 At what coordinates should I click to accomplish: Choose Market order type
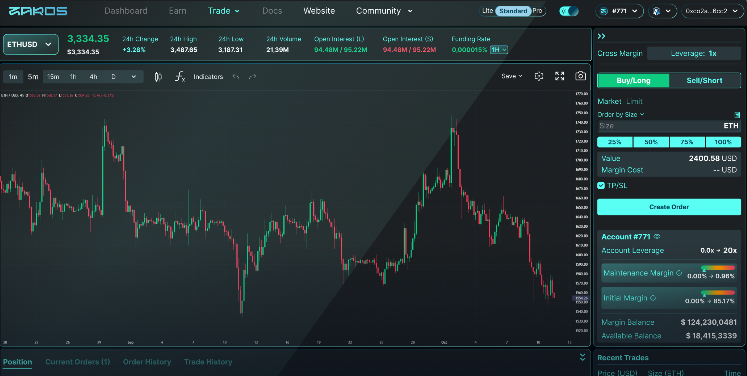609,102
